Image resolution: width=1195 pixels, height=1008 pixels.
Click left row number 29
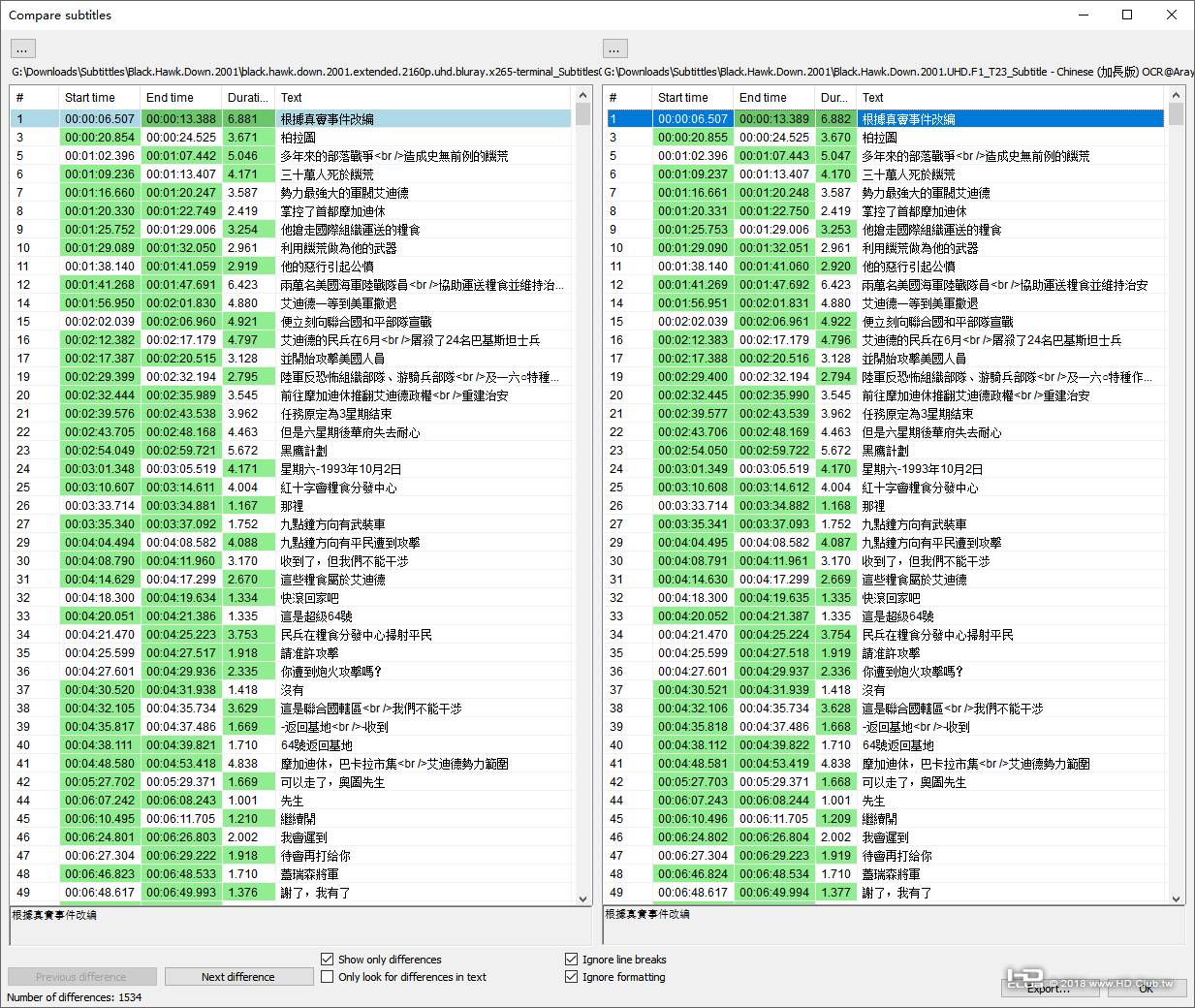coord(23,543)
